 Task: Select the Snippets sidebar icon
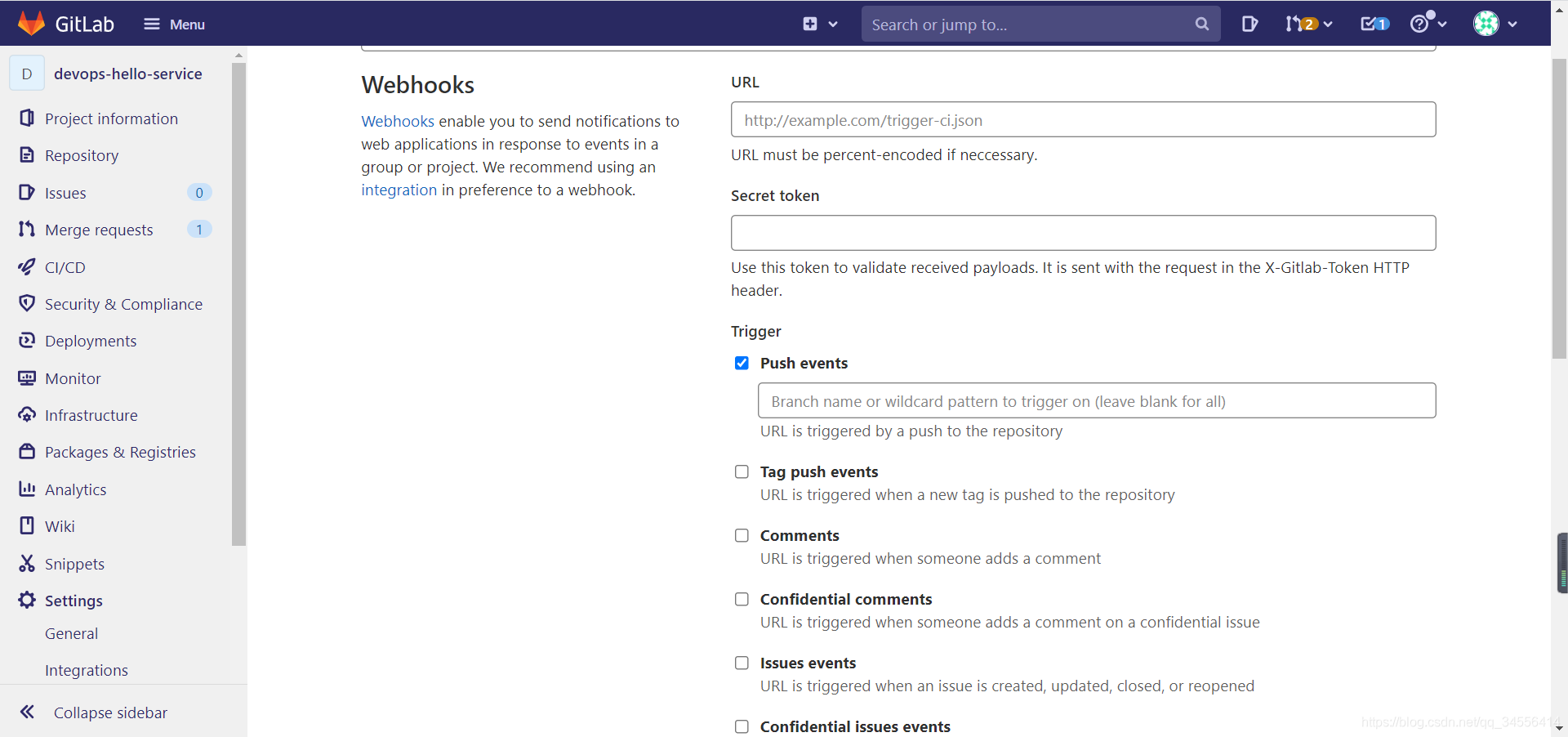click(27, 563)
